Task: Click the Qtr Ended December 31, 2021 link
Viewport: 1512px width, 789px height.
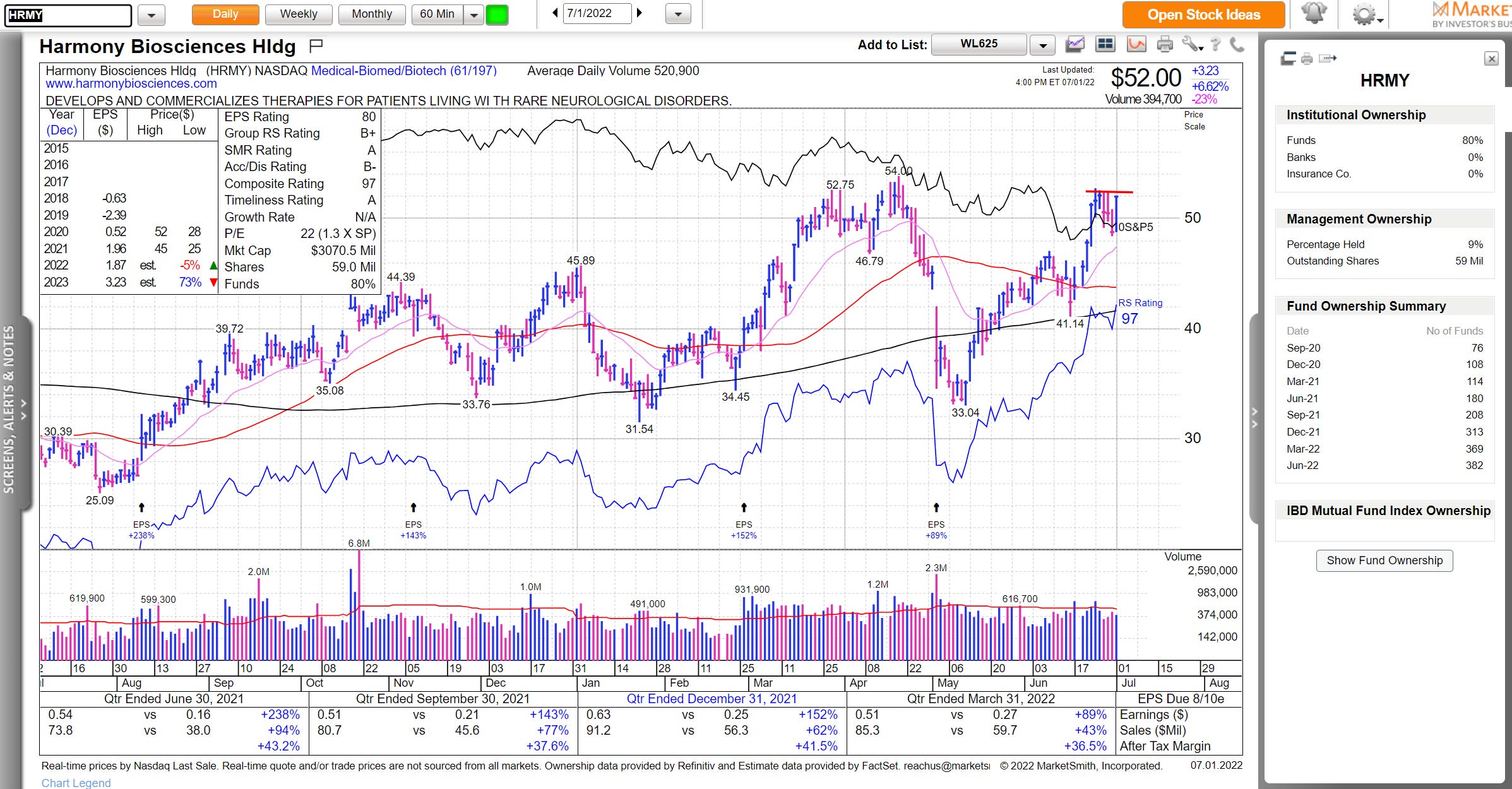Action: point(711,699)
